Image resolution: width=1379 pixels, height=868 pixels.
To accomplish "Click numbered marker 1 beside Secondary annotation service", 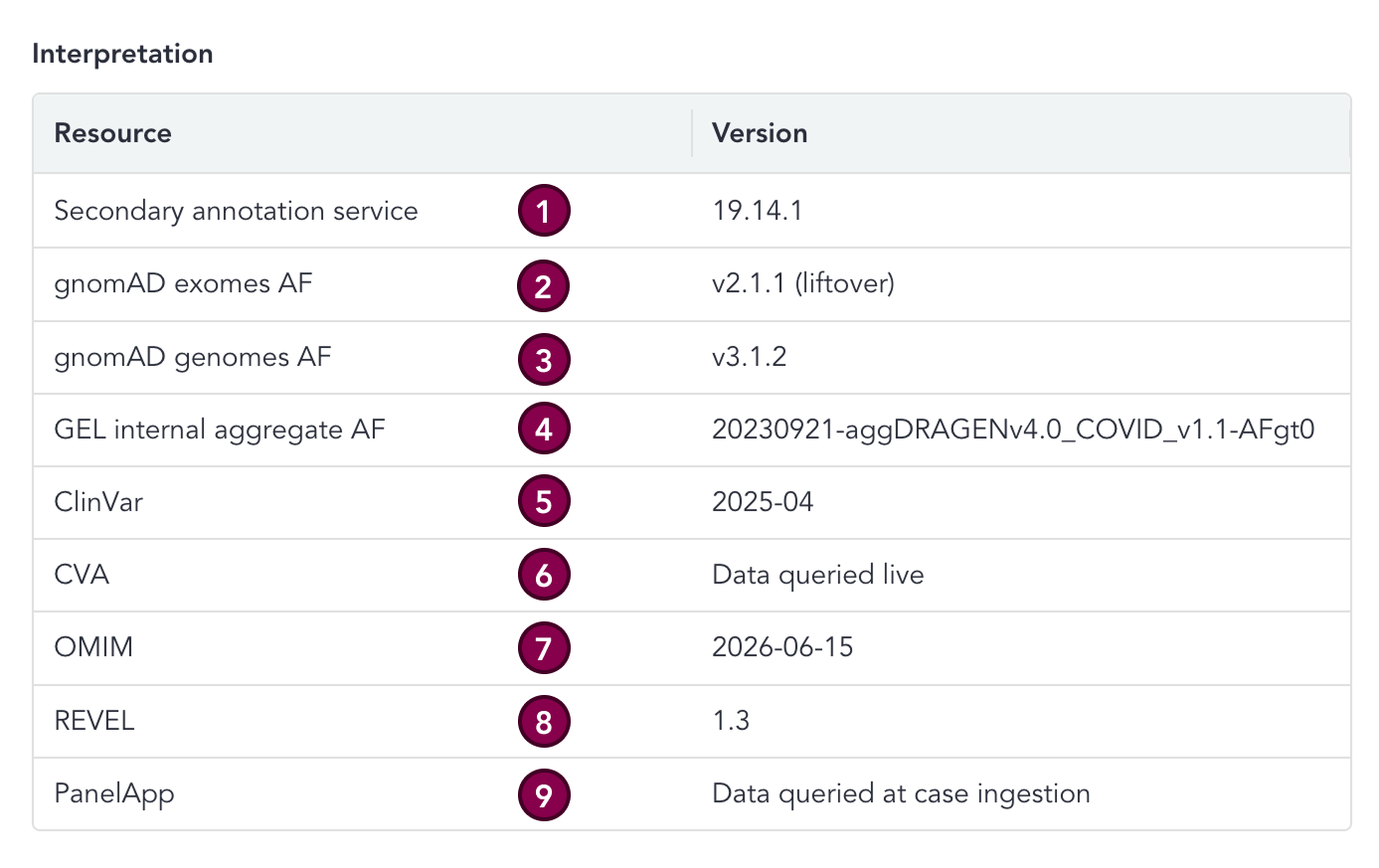I will pos(544,211).
